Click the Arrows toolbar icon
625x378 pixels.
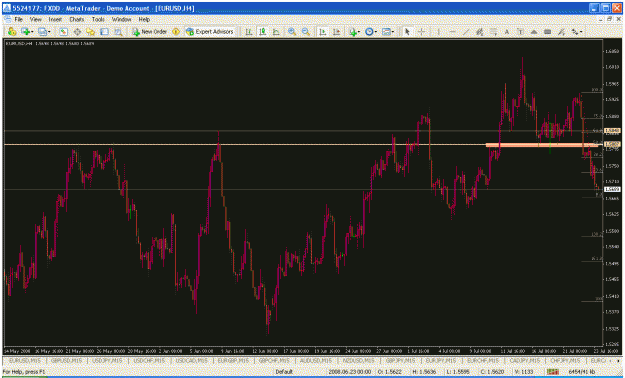click(x=575, y=32)
